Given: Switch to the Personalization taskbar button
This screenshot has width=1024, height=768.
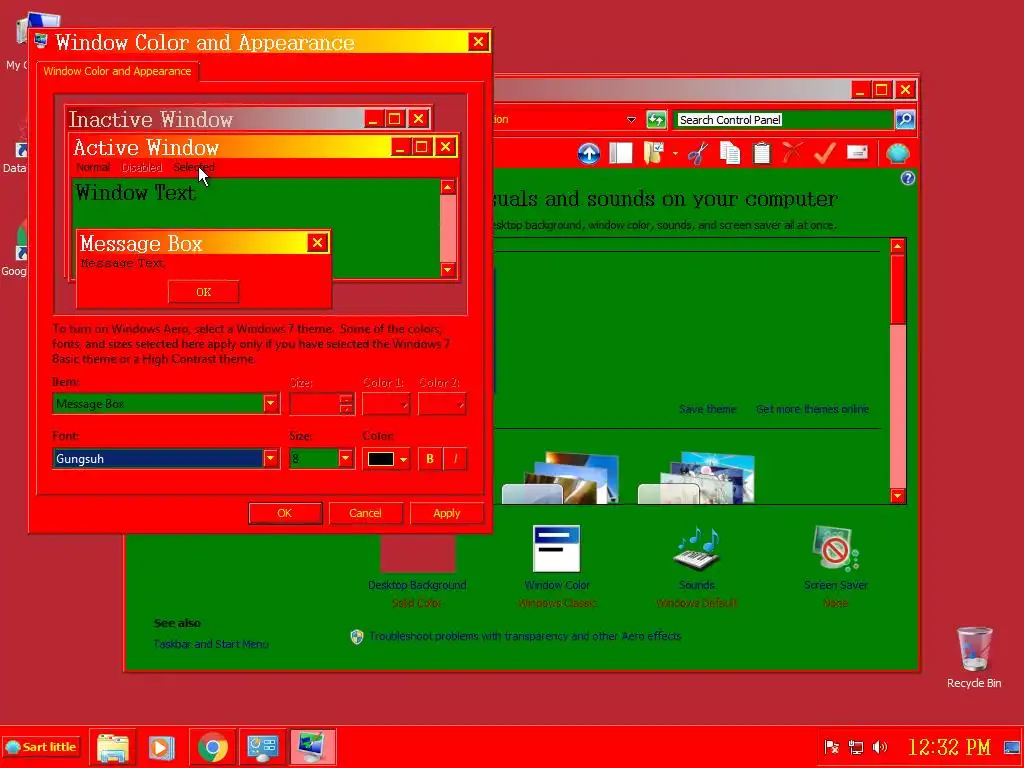Looking at the screenshot, I should coord(313,747).
